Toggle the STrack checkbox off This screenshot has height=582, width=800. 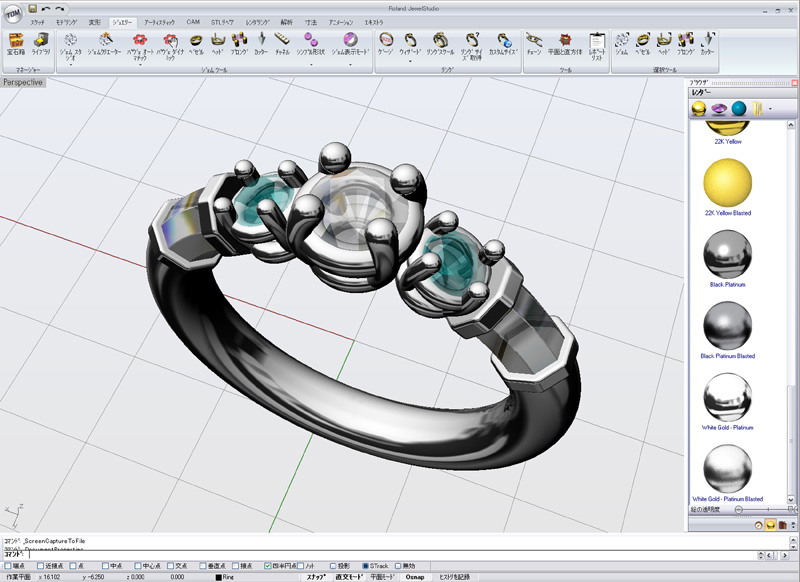tap(365, 566)
